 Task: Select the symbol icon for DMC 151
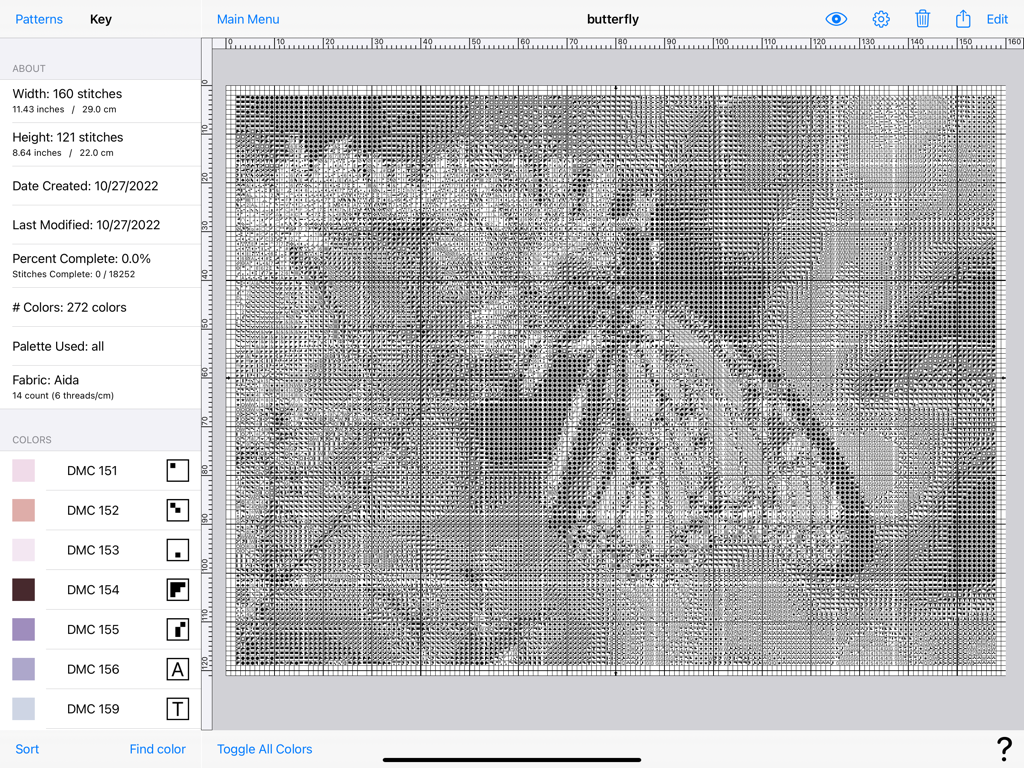pyautogui.click(x=177, y=470)
